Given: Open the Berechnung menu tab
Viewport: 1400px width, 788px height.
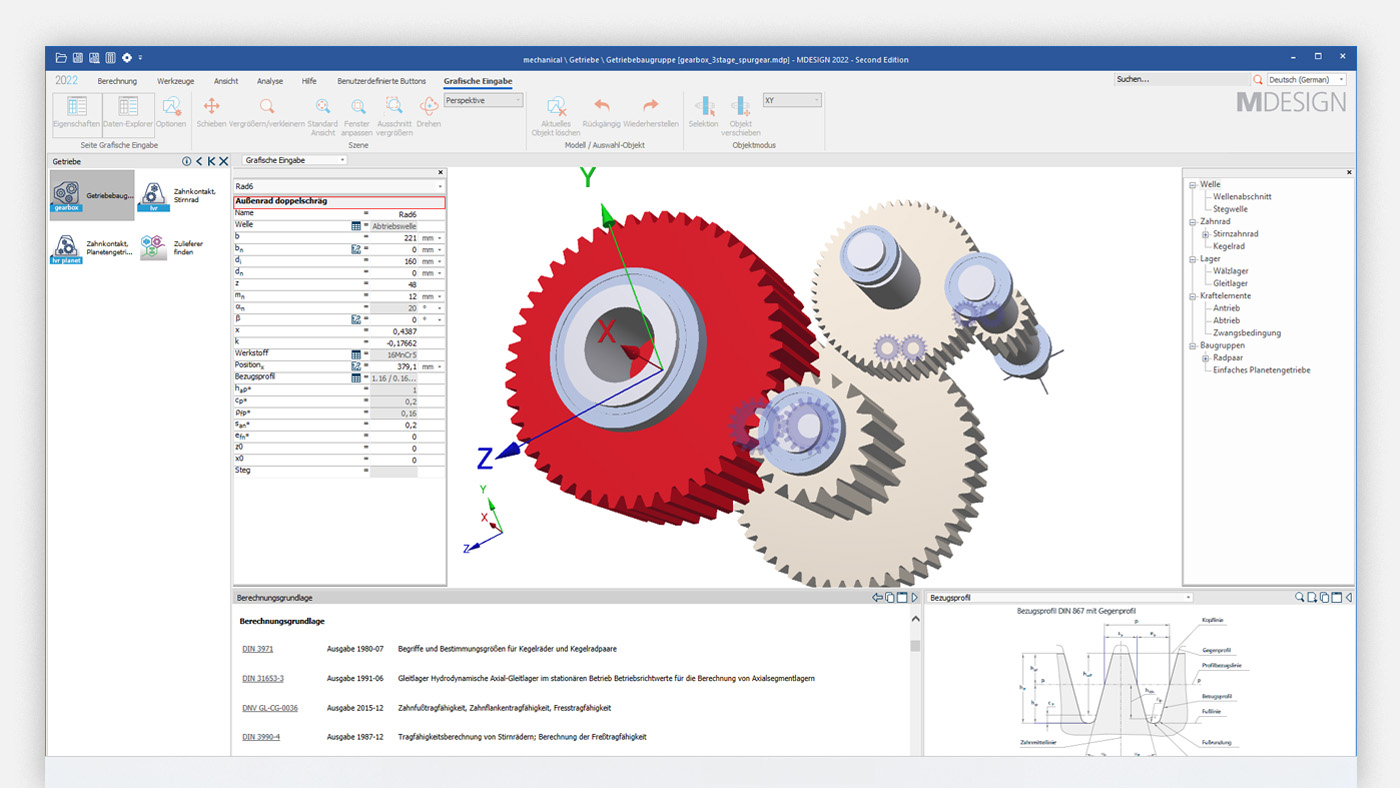Looking at the screenshot, I should (x=117, y=81).
